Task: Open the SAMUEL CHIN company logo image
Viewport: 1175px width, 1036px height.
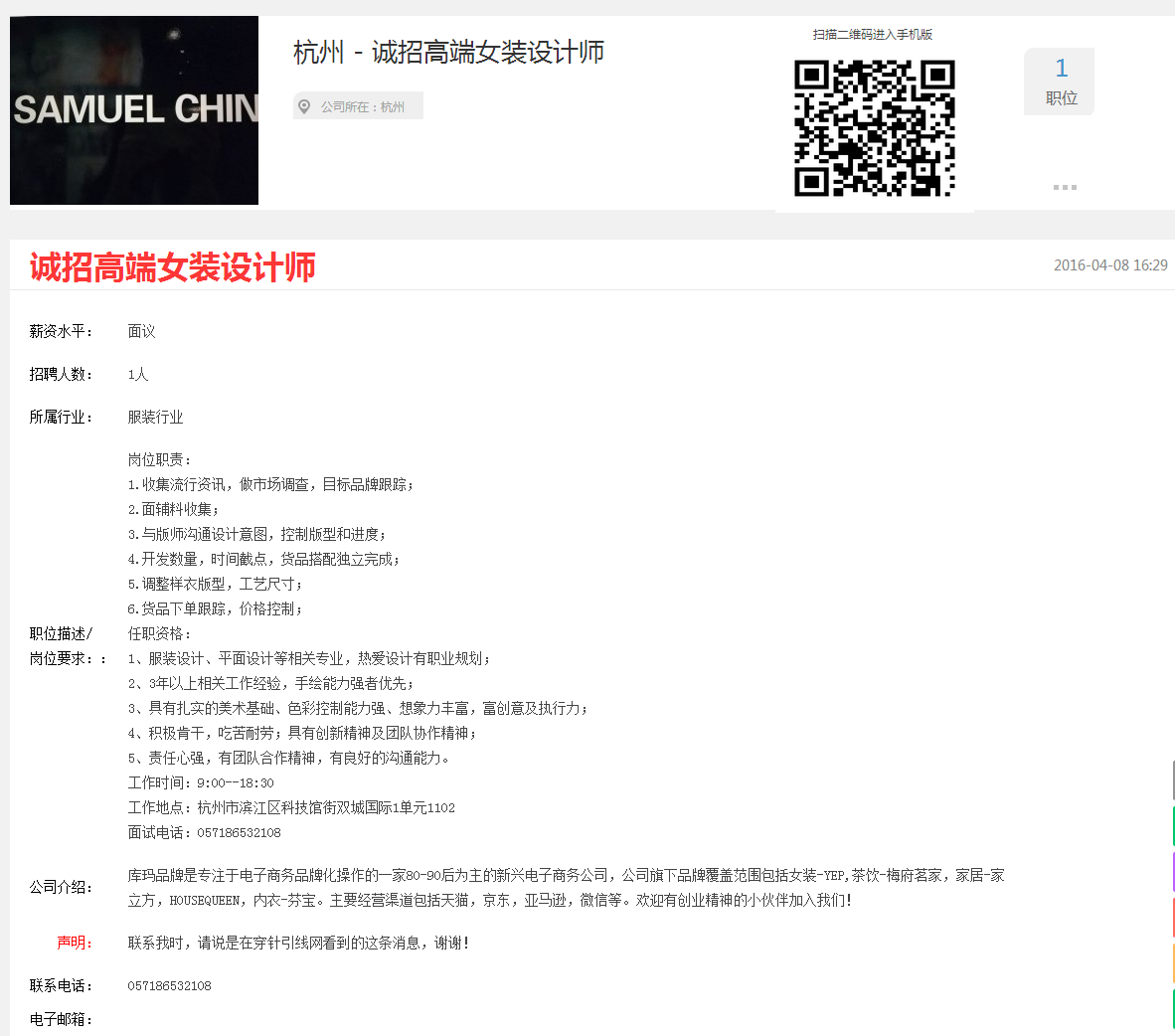Action: pos(134,110)
